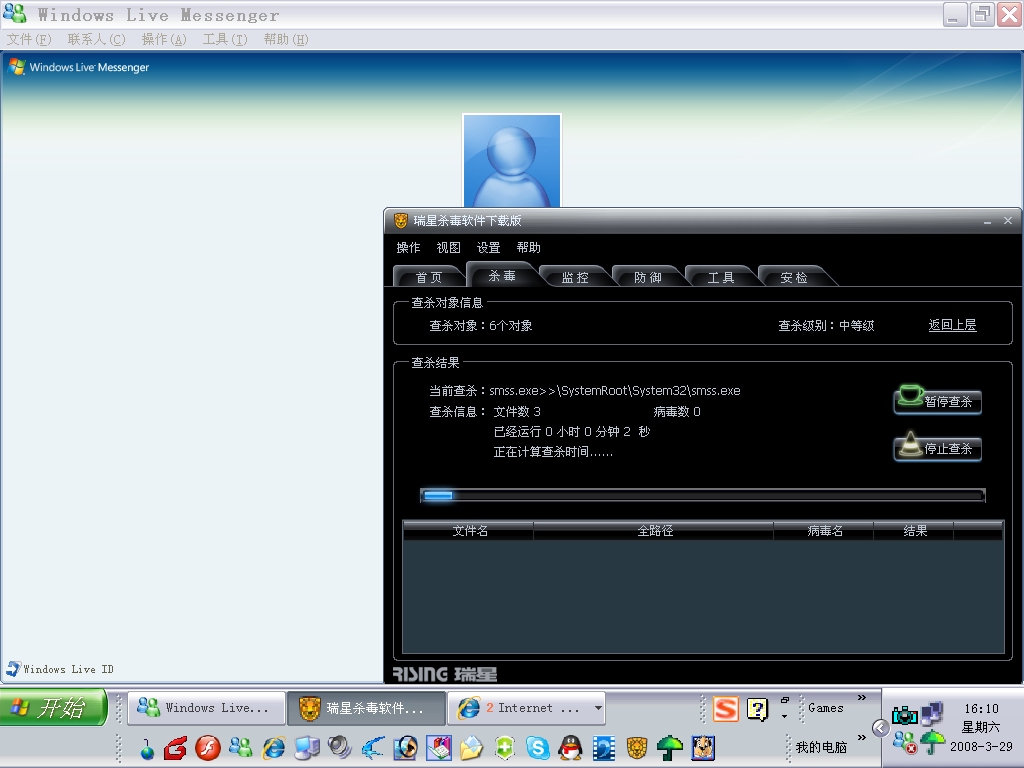Open Messenger 帮助(H) menu

coord(286,39)
